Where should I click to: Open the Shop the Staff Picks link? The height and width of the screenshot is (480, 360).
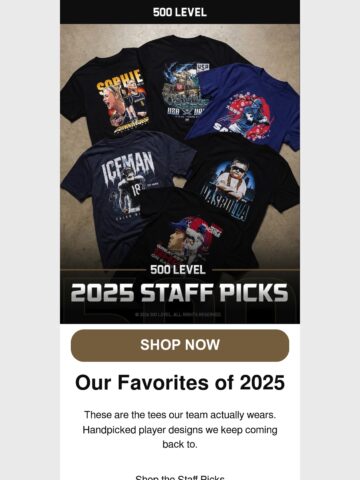pos(180,477)
